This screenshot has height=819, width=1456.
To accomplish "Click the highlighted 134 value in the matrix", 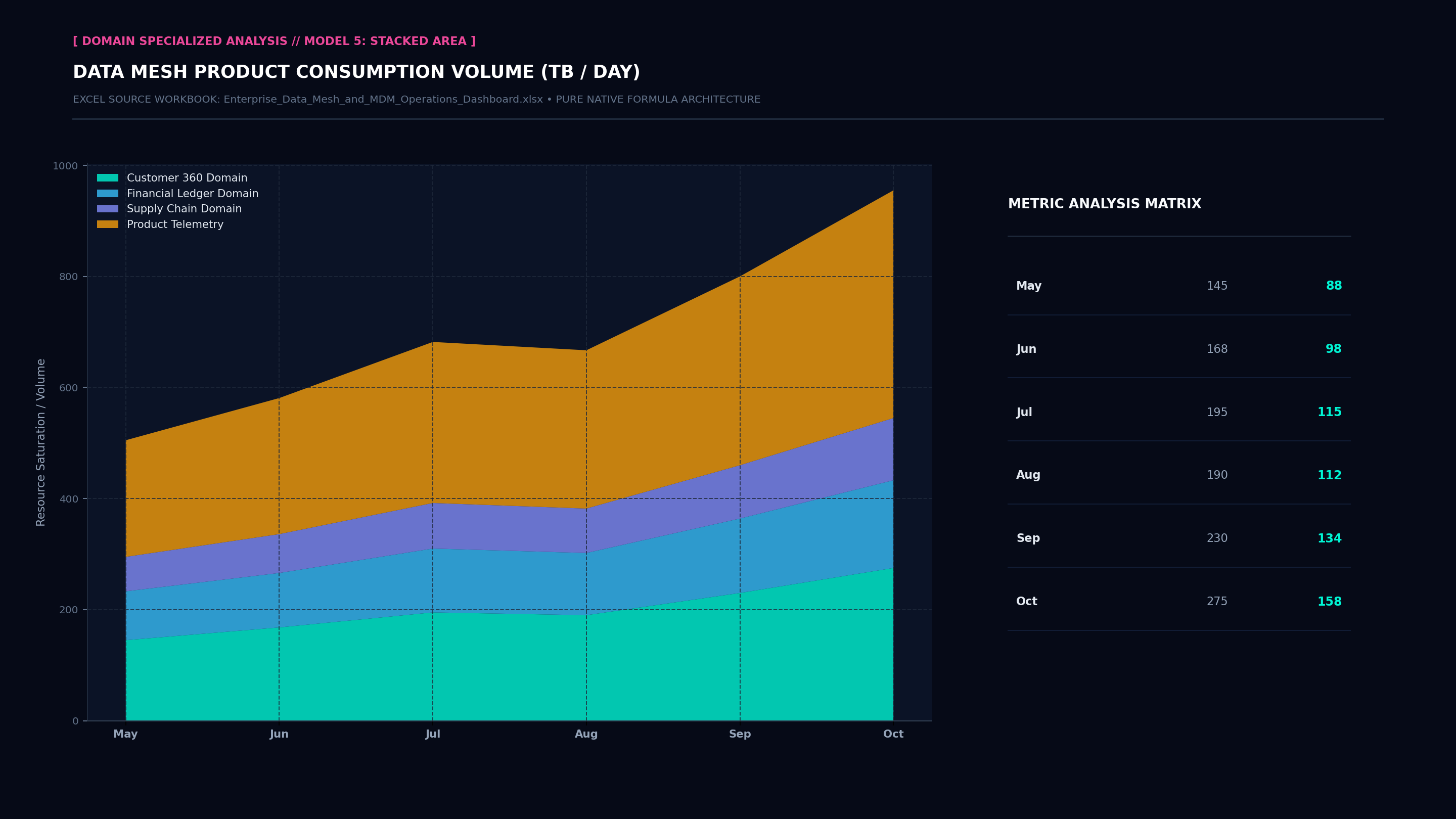I will pos(1330,538).
